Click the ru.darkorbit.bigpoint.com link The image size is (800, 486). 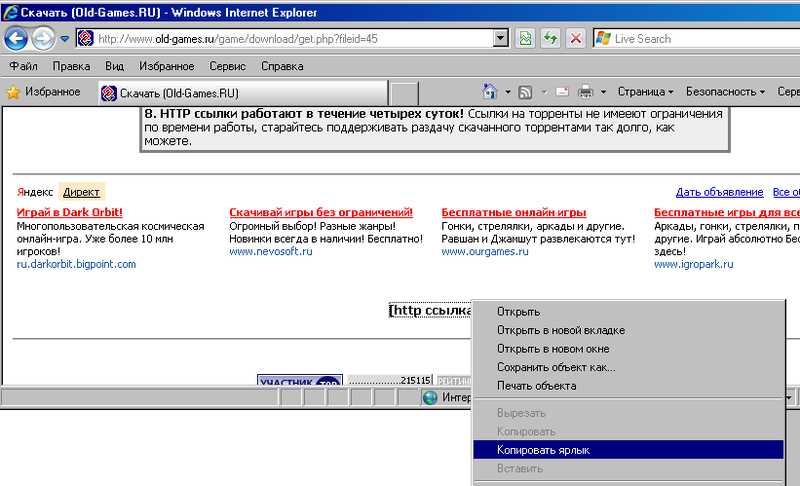(76, 264)
